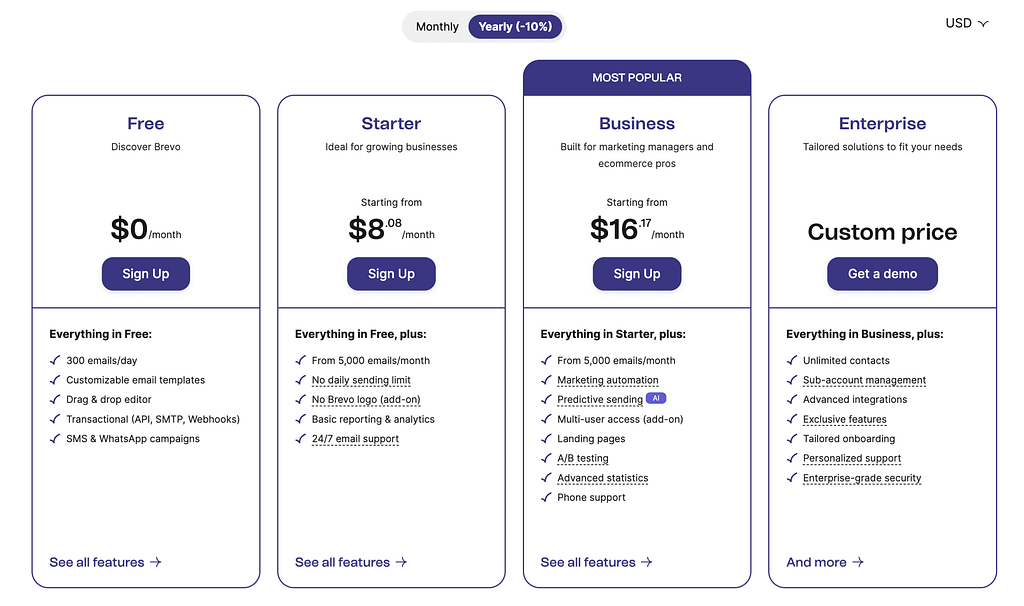Click the arrow next to And more
The height and width of the screenshot is (606, 1024).
coord(857,562)
